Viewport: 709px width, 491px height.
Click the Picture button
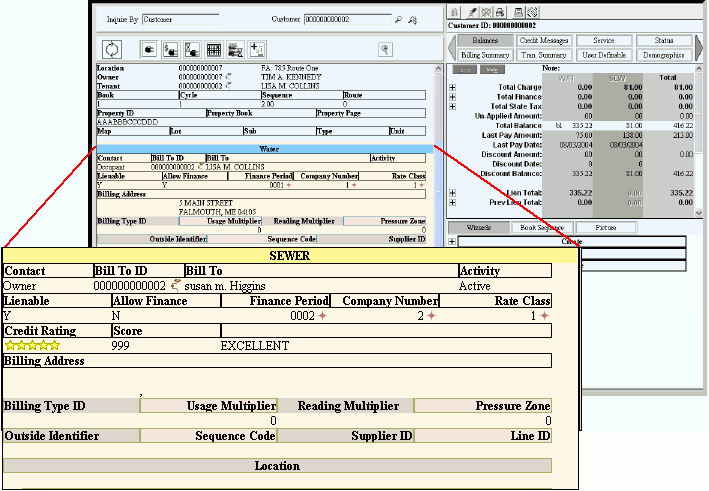(x=604, y=228)
